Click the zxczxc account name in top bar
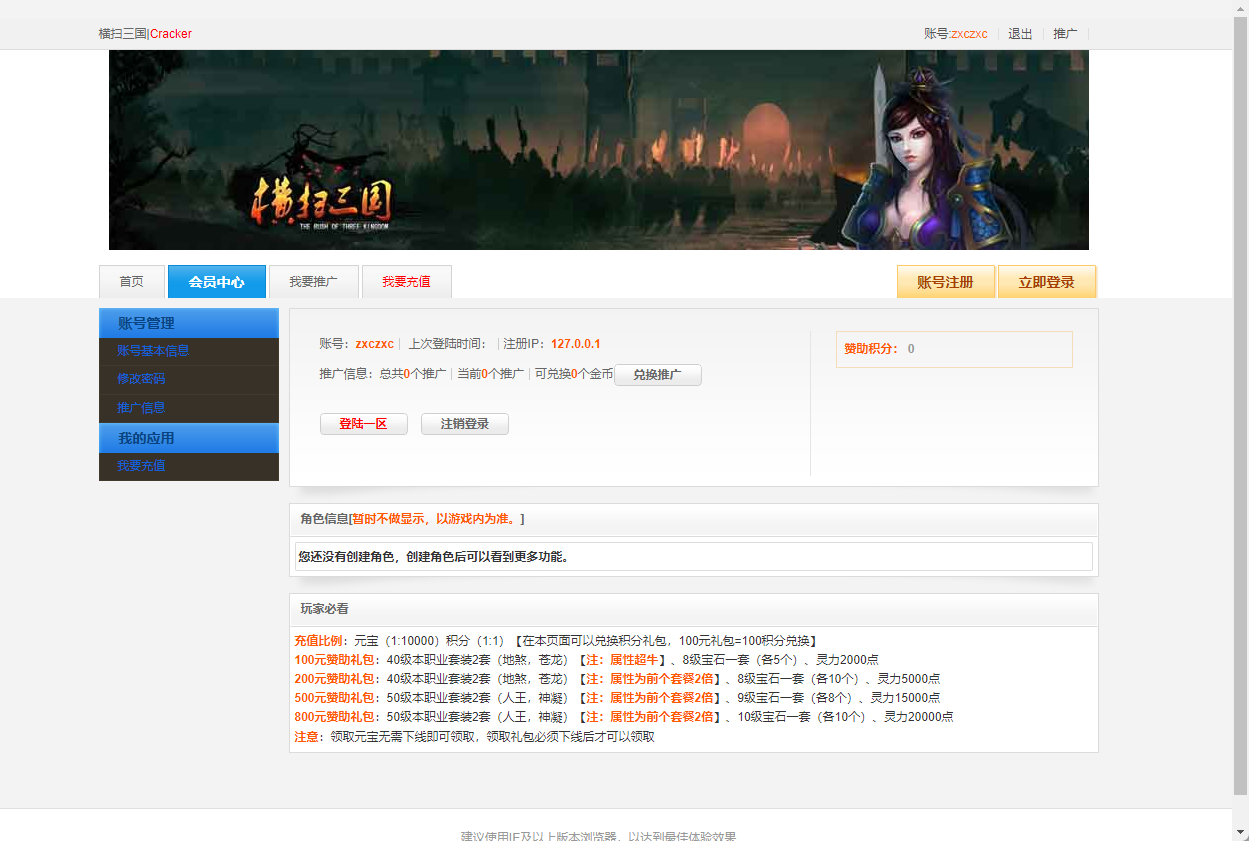 coord(969,34)
